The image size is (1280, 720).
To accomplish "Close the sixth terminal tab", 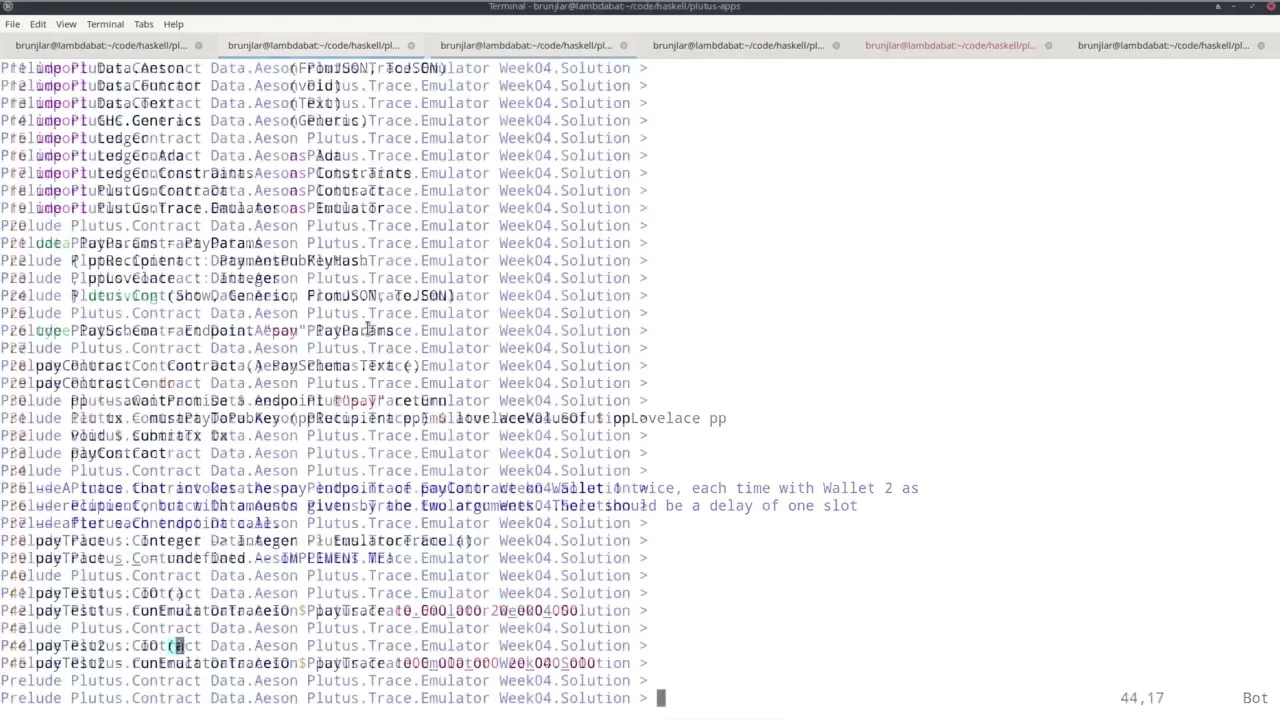I will click(x=1261, y=45).
